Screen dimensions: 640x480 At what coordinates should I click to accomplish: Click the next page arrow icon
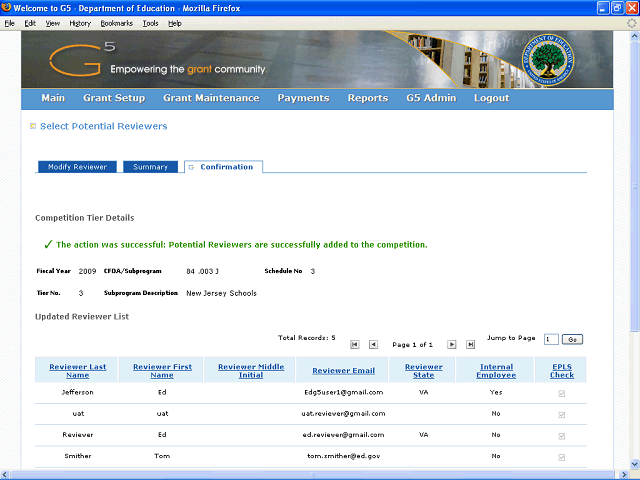[x=452, y=344]
